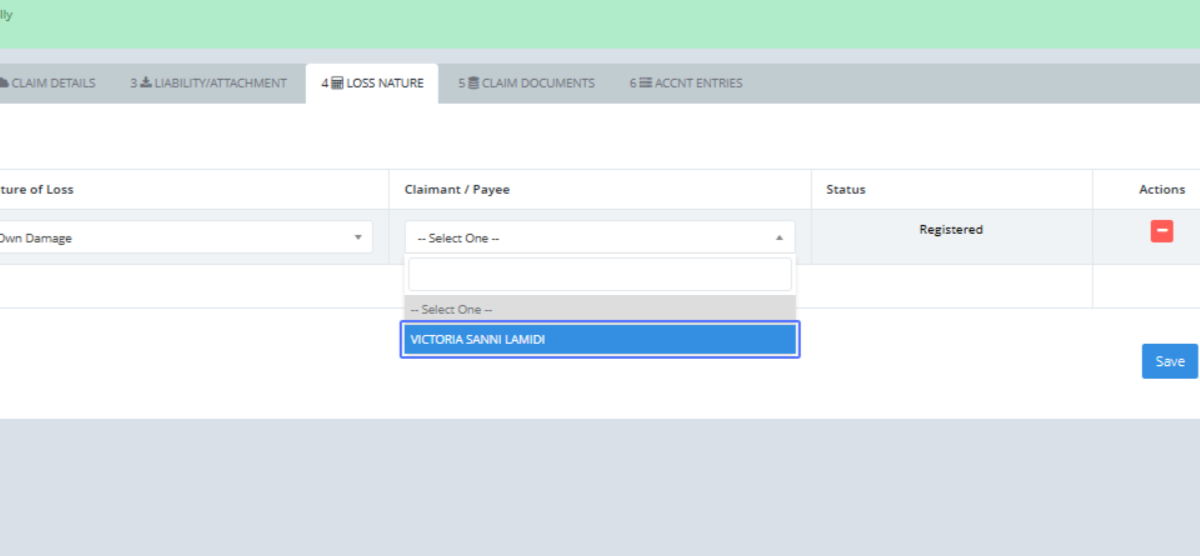Image resolution: width=1200 pixels, height=556 pixels.
Task: Click the Claimant / Payee column header
Action: click(457, 189)
